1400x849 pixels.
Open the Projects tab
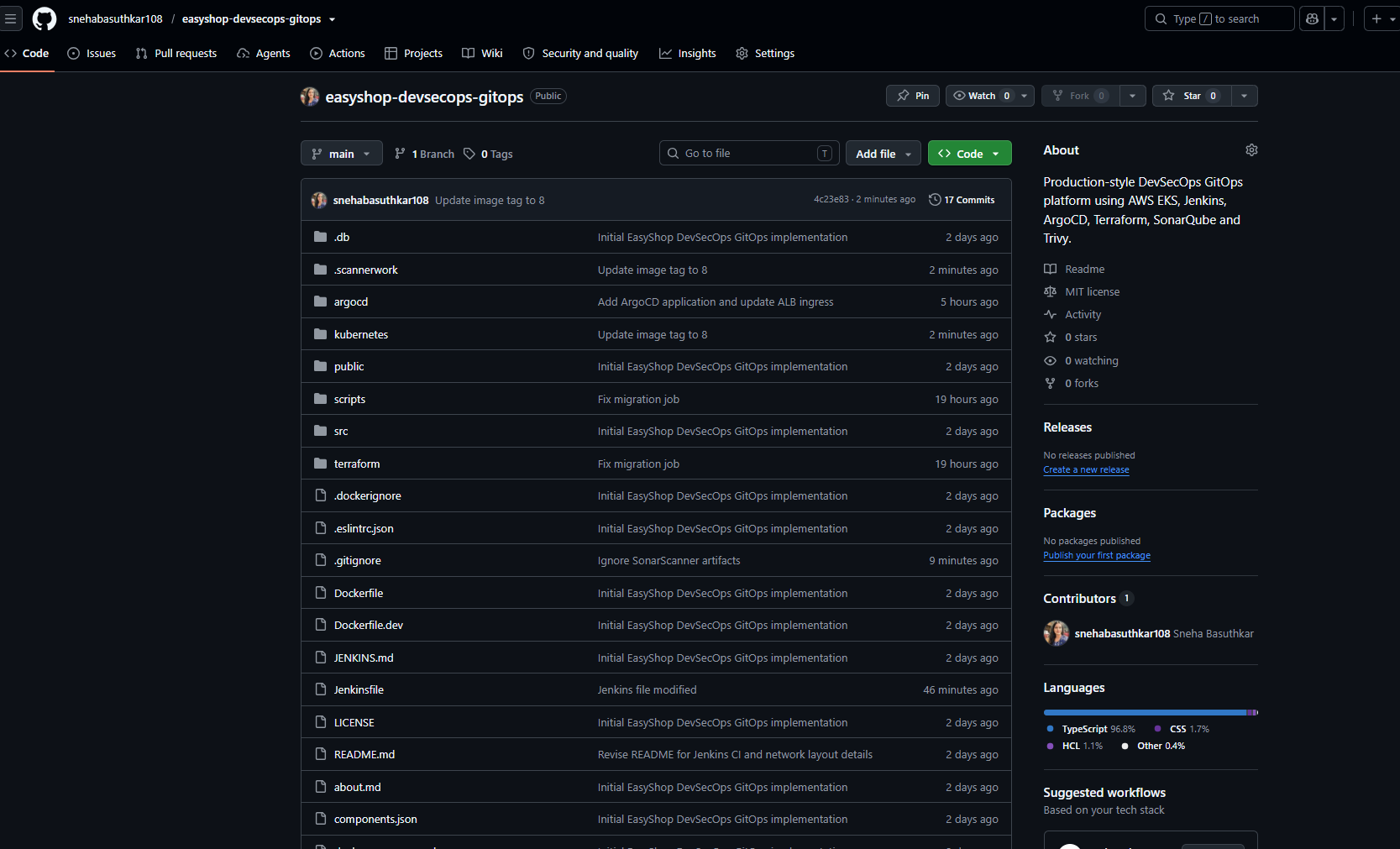(x=413, y=53)
